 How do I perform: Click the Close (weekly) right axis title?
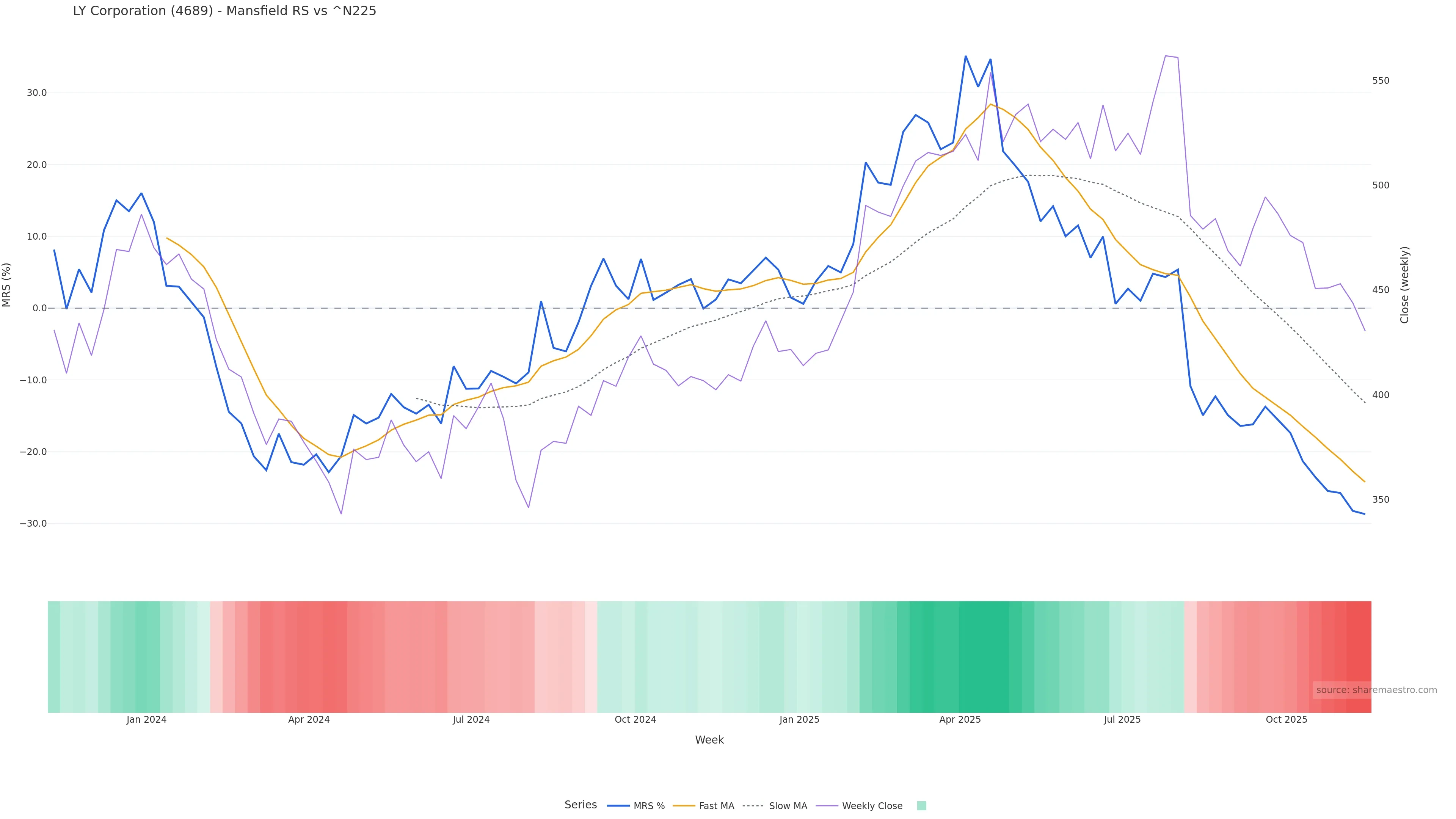(x=1404, y=285)
